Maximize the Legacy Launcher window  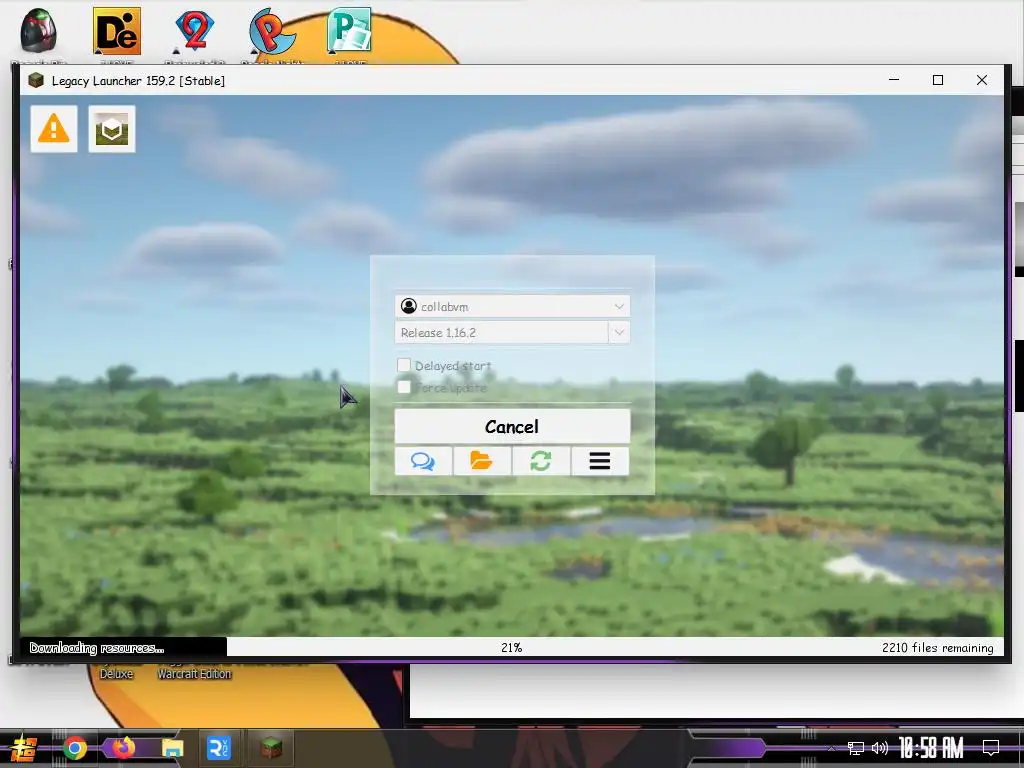click(x=938, y=80)
